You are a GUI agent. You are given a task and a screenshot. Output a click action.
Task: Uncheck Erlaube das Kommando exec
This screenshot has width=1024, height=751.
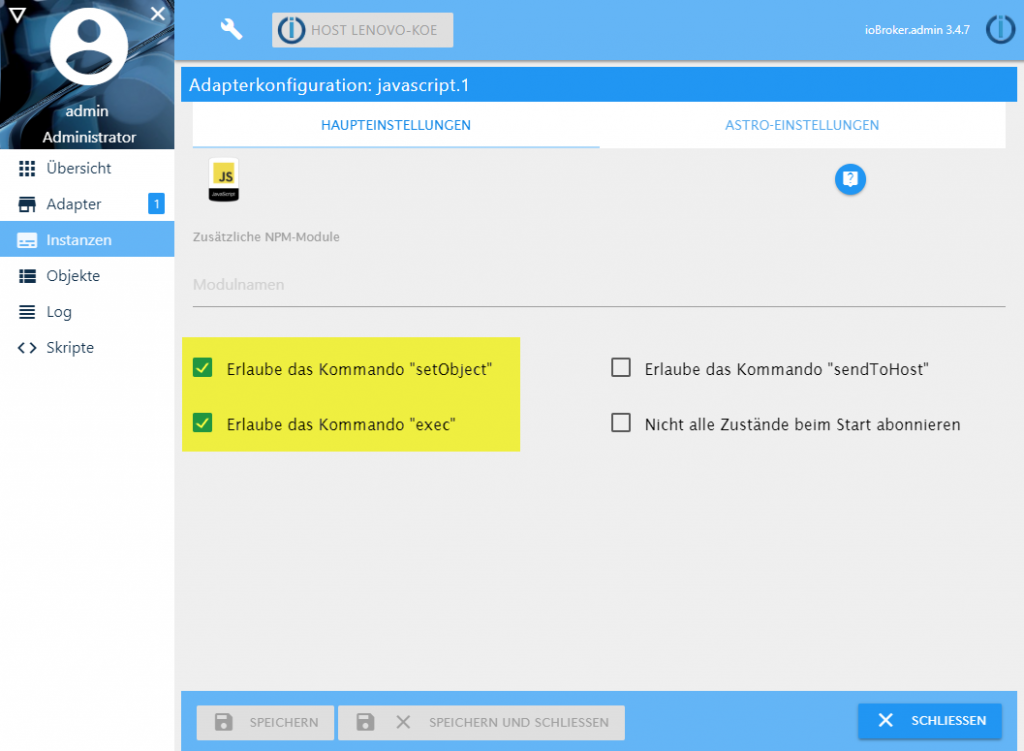pos(203,424)
